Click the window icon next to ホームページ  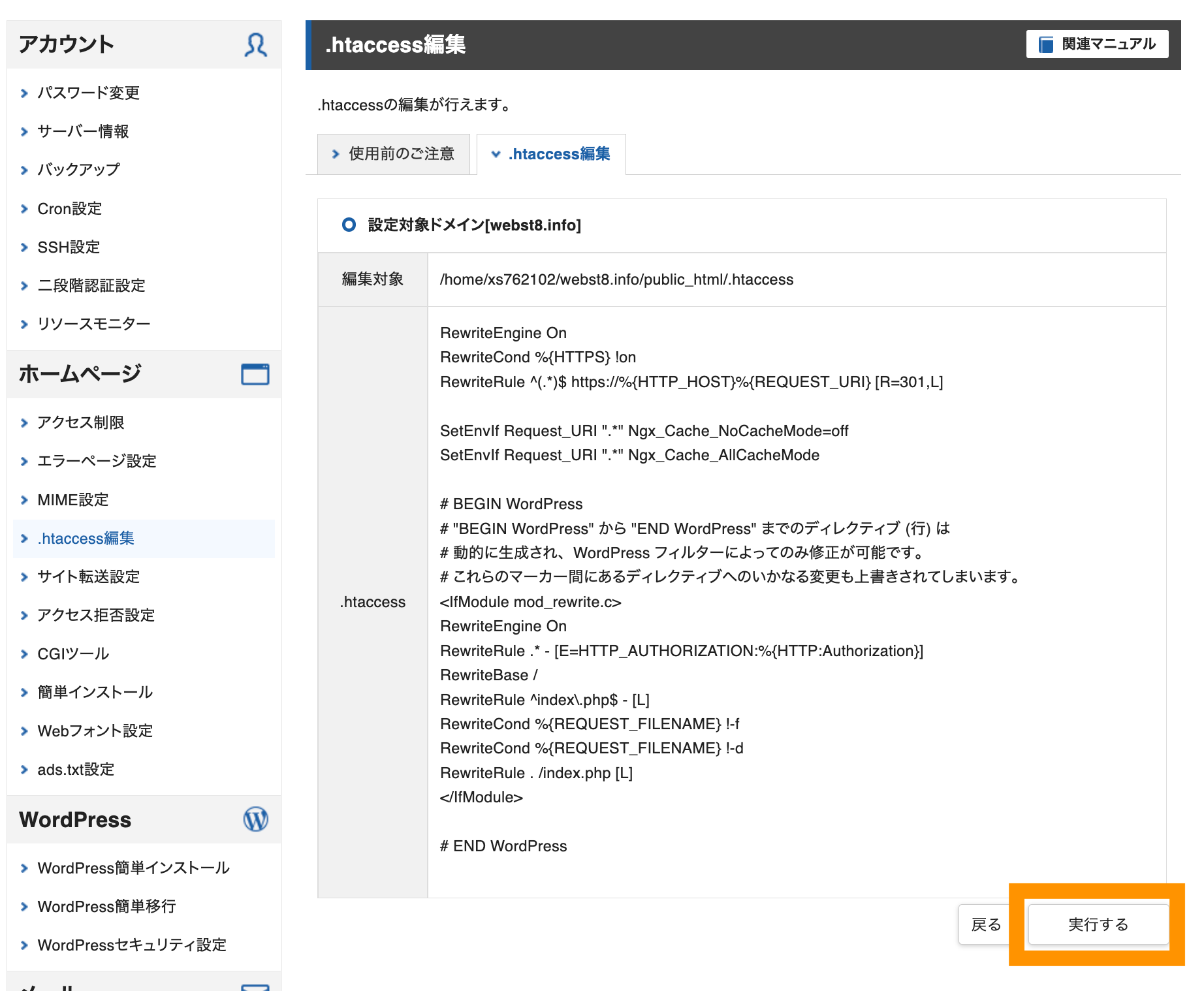(256, 373)
